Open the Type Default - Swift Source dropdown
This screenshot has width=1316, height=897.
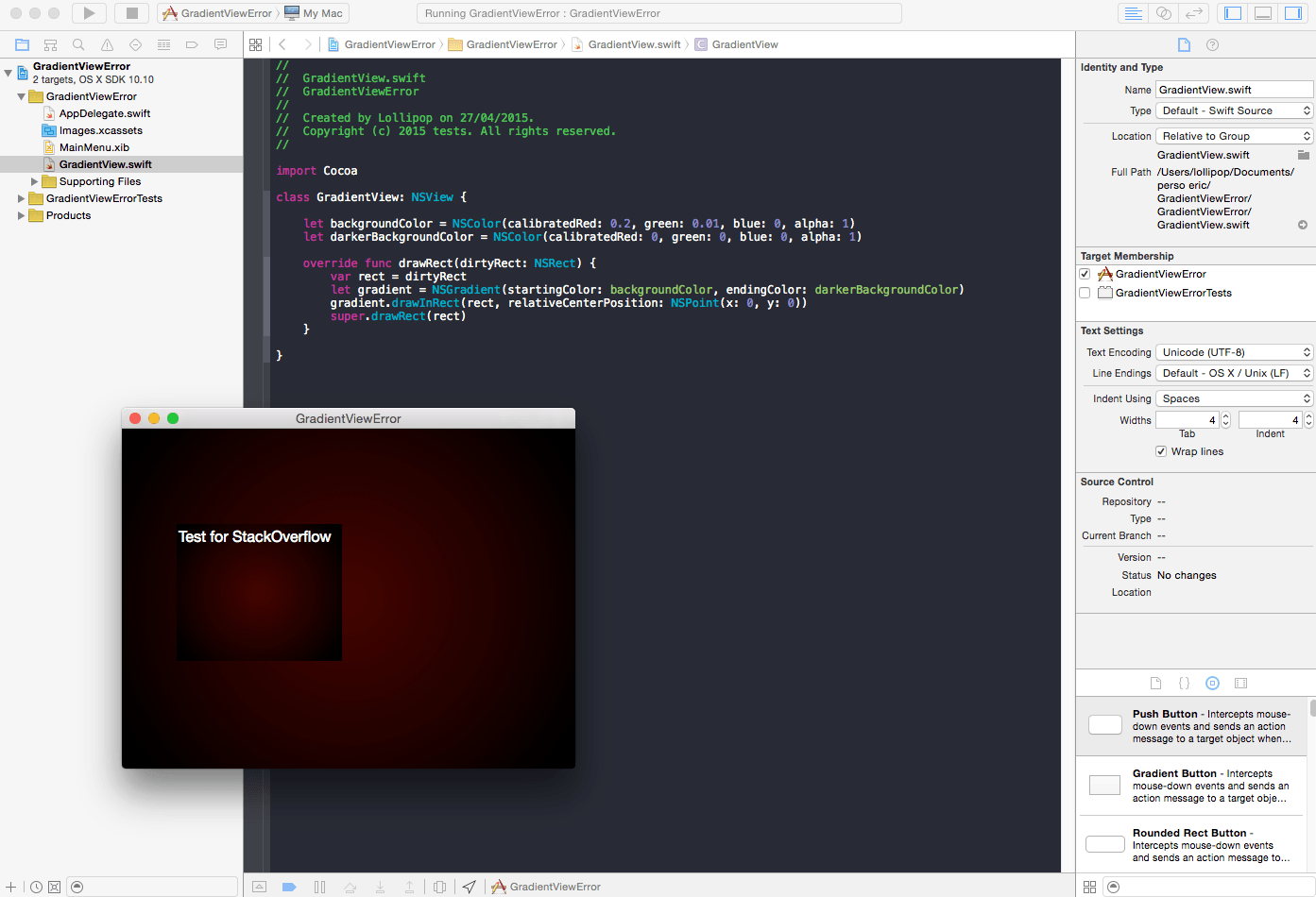tap(1235, 110)
